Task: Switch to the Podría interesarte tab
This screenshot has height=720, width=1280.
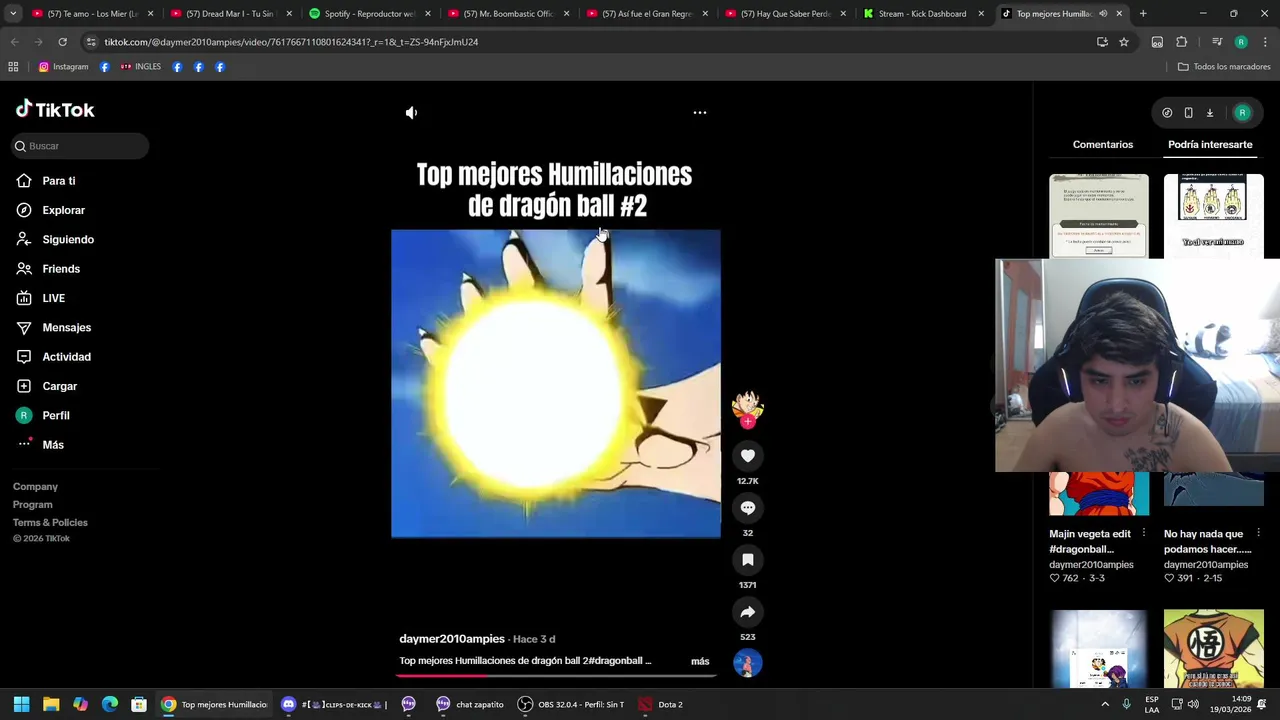Action: coord(1210,145)
